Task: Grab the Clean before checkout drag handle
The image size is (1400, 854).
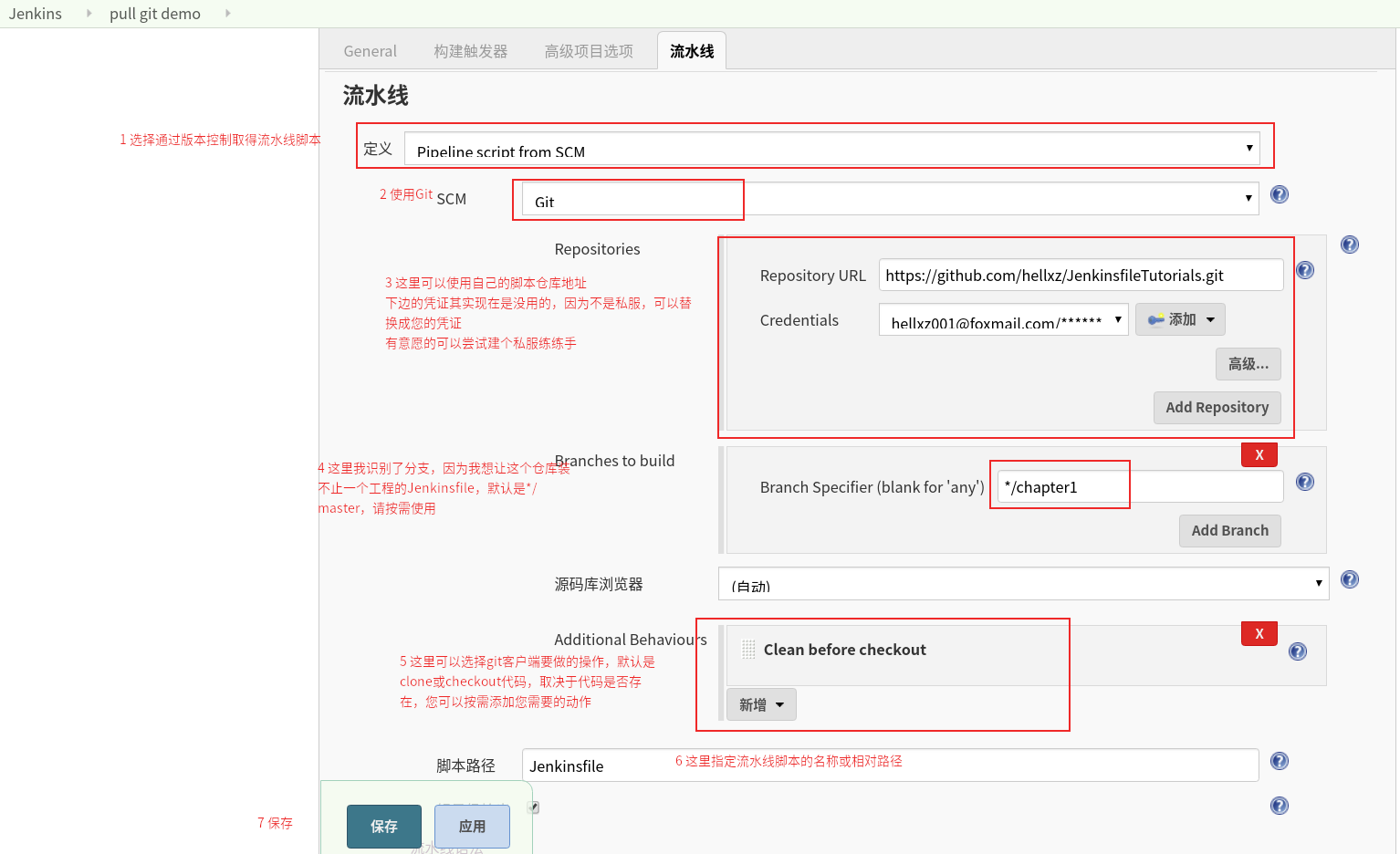Action: [748, 650]
